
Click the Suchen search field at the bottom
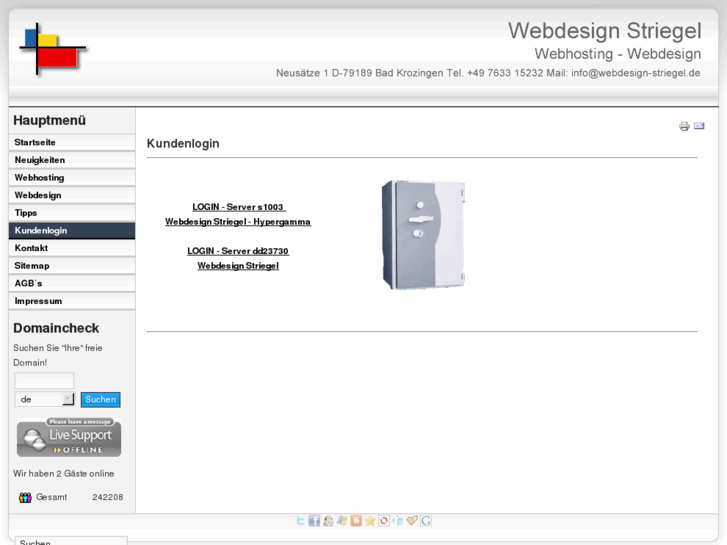click(71, 541)
